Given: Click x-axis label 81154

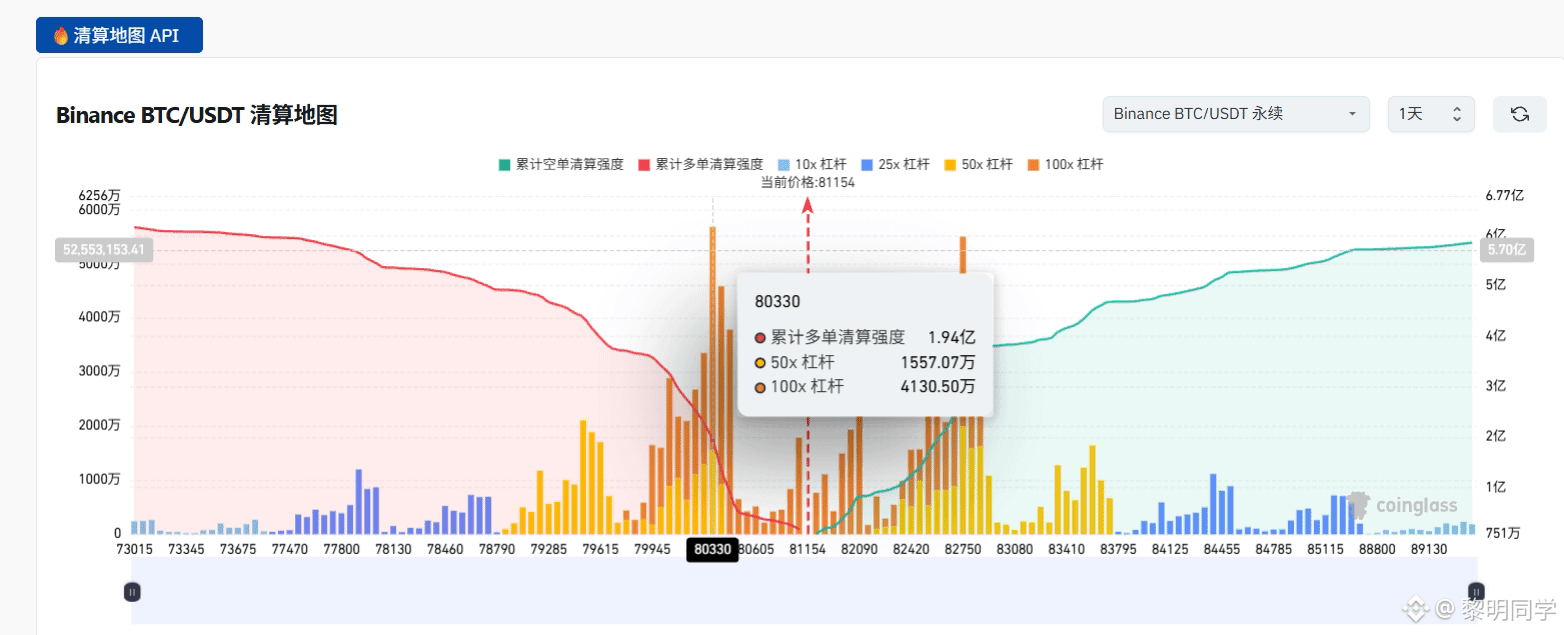Looking at the screenshot, I should point(807,549).
